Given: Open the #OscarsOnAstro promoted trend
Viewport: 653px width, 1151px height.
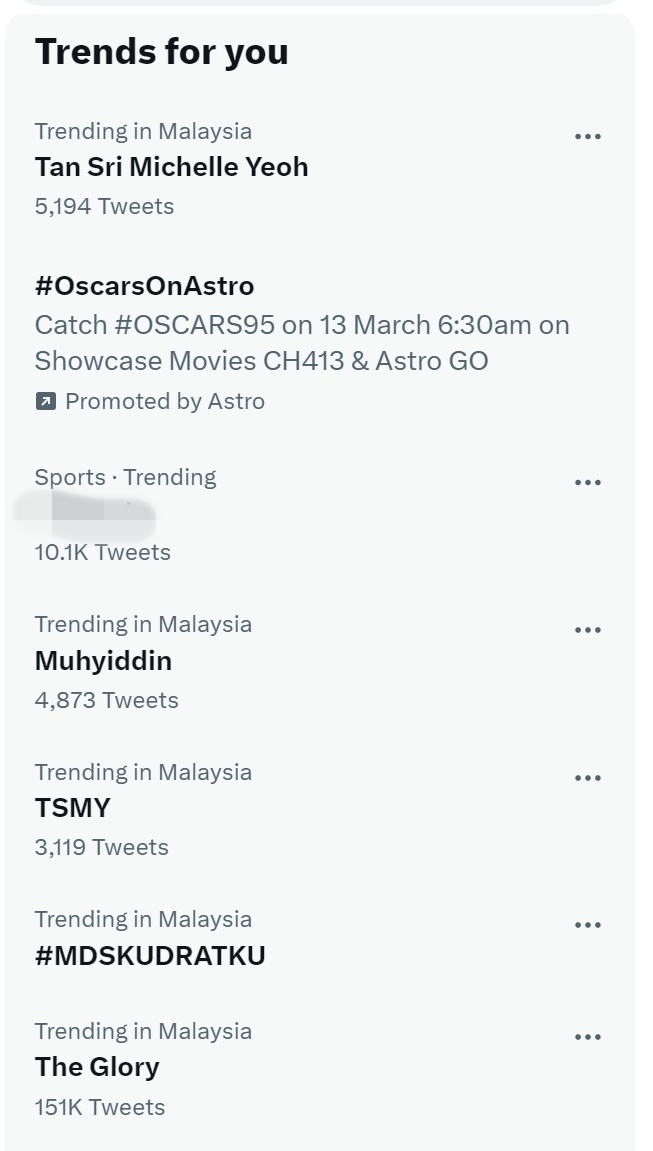Looking at the screenshot, I should tap(144, 286).
